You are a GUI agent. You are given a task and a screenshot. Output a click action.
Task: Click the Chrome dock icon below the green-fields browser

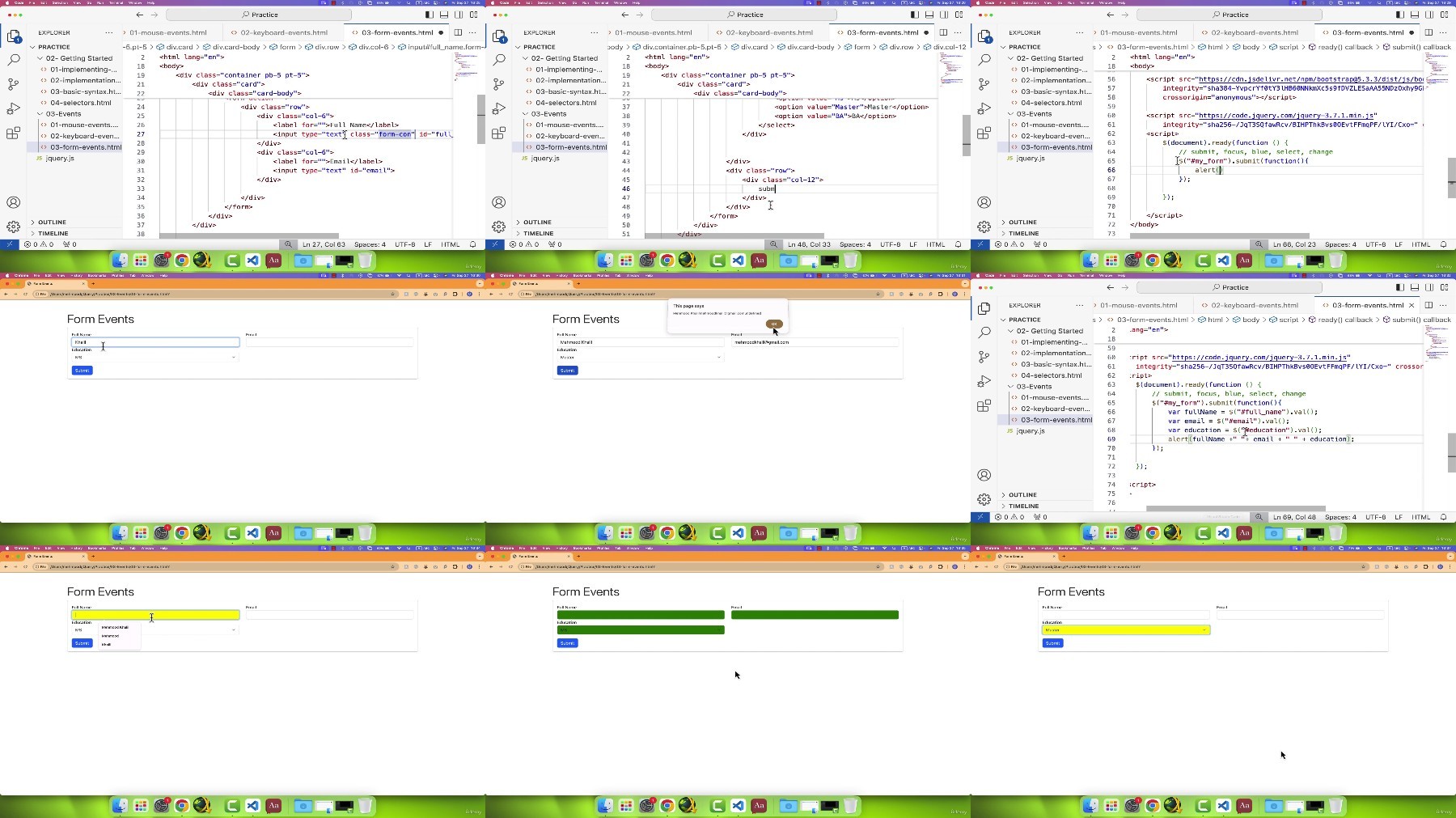(x=667, y=806)
